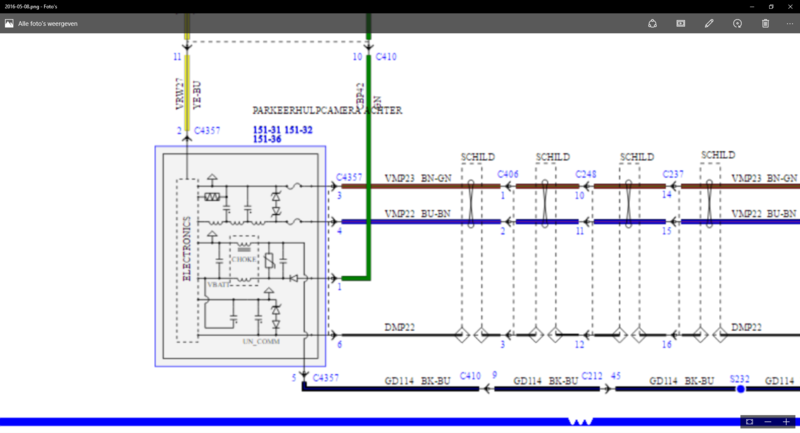Click the fit-to-window icon at the bottom right

click(x=749, y=422)
